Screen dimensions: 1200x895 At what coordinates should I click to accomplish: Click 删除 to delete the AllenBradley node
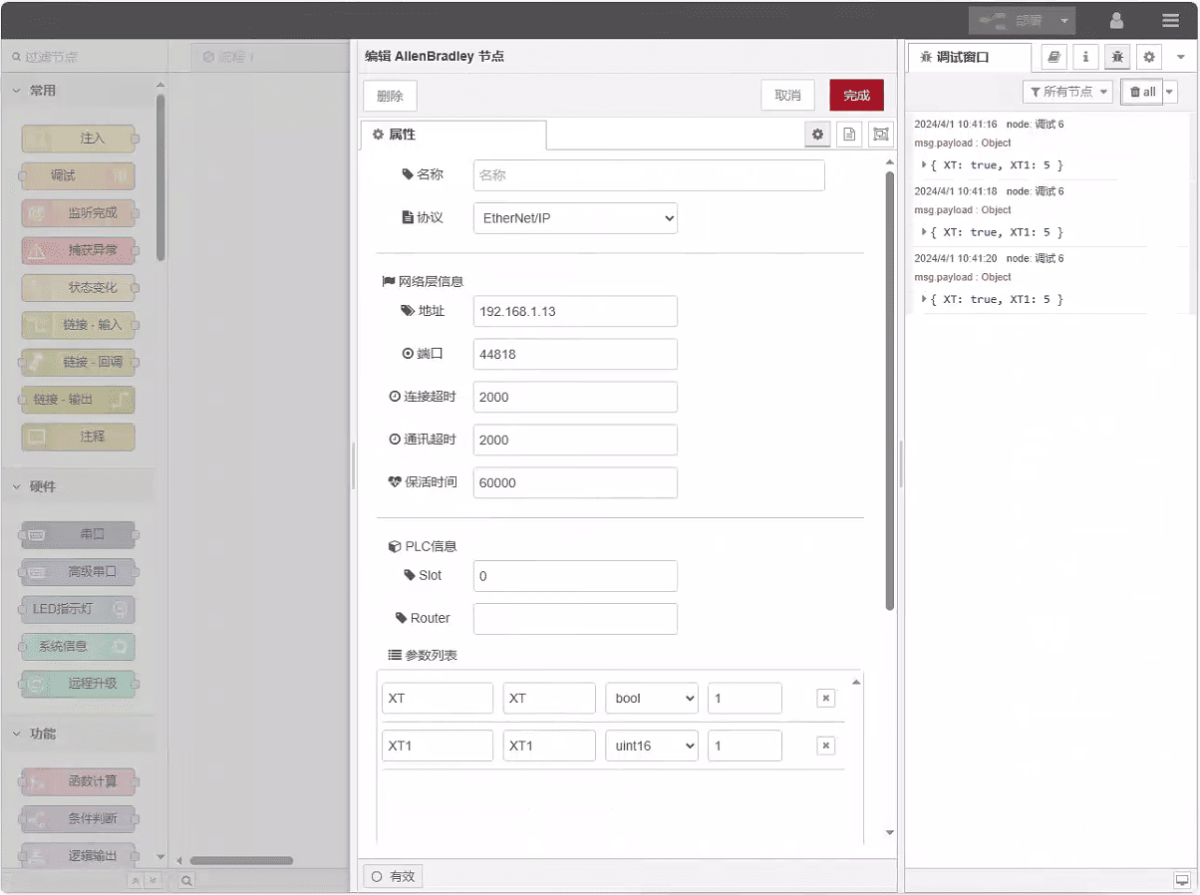click(x=389, y=95)
